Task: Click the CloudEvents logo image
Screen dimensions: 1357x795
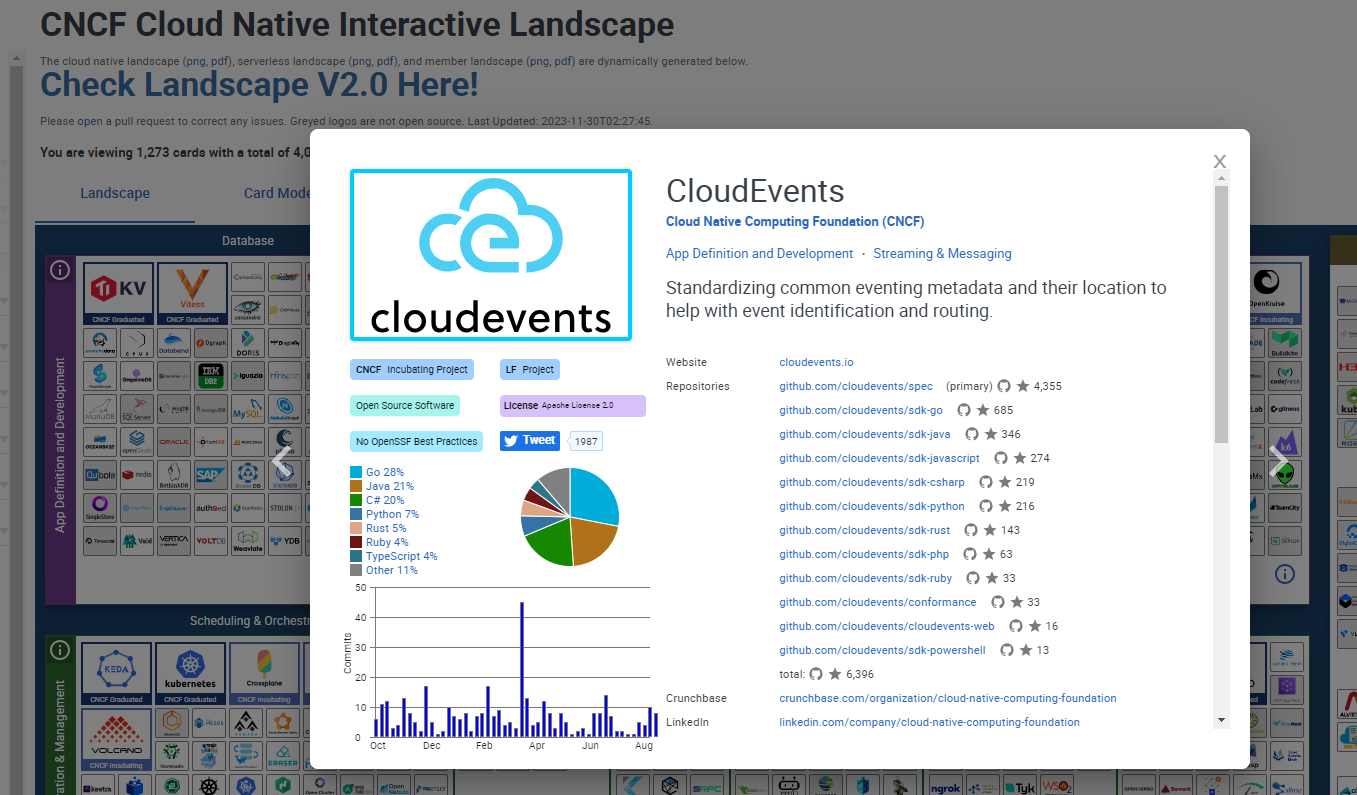Action: coord(491,255)
